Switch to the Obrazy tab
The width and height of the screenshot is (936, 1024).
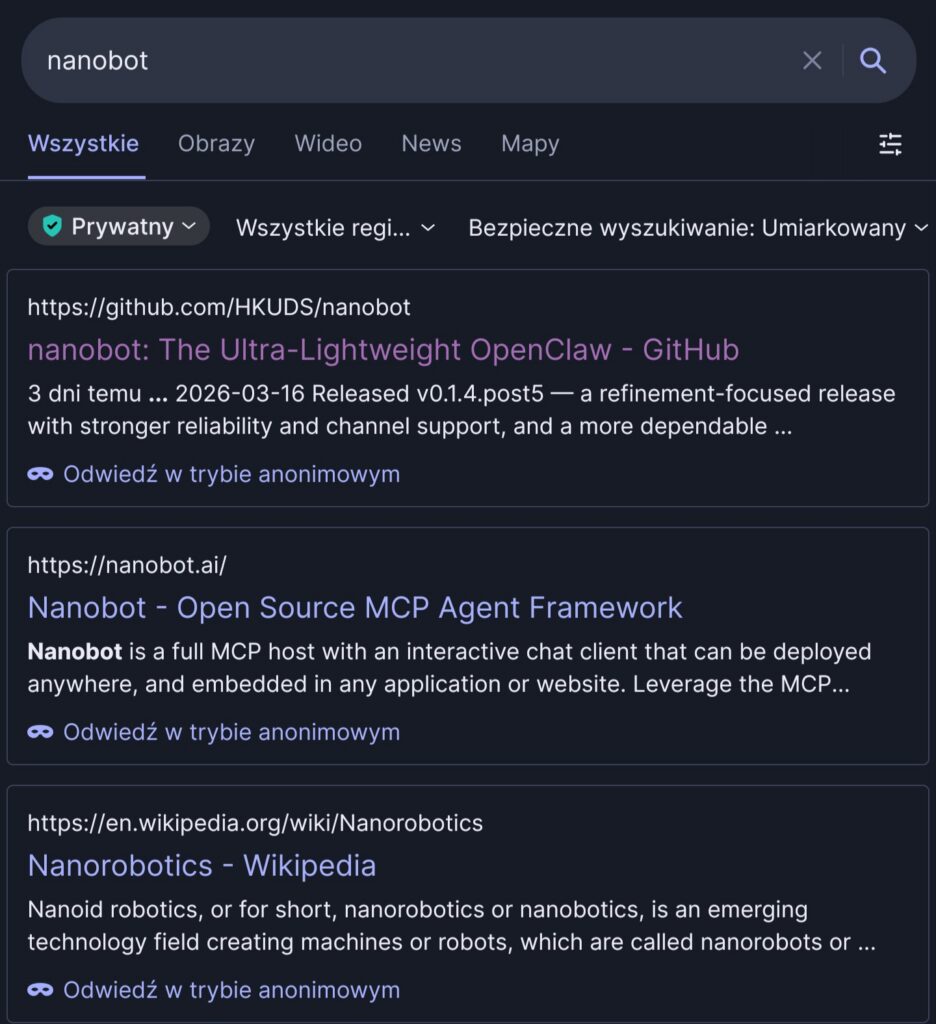coord(216,143)
